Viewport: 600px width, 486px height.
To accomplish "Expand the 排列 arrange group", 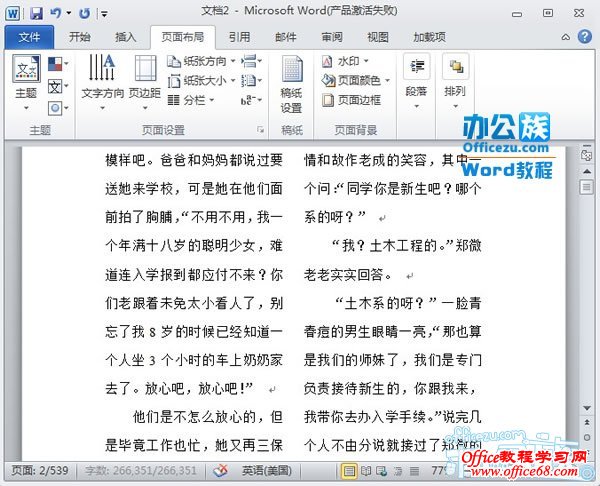I will click(x=455, y=82).
